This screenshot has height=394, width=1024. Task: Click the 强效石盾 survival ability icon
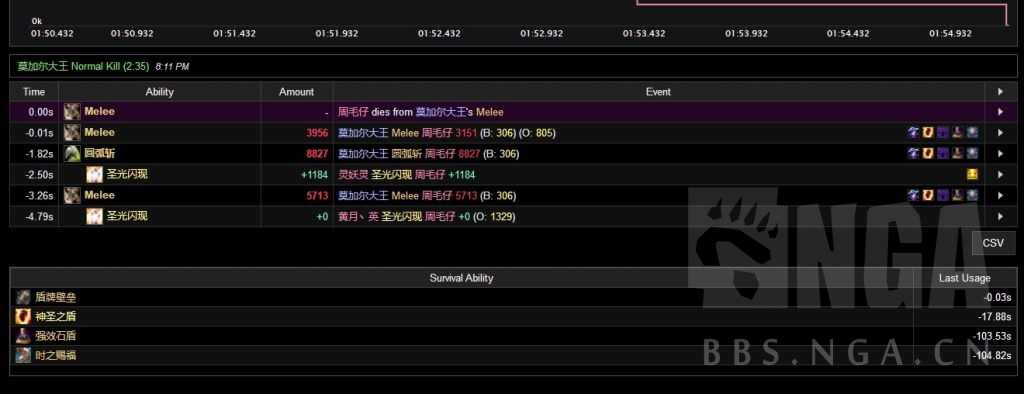pyautogui.click(x=24, y=336)
